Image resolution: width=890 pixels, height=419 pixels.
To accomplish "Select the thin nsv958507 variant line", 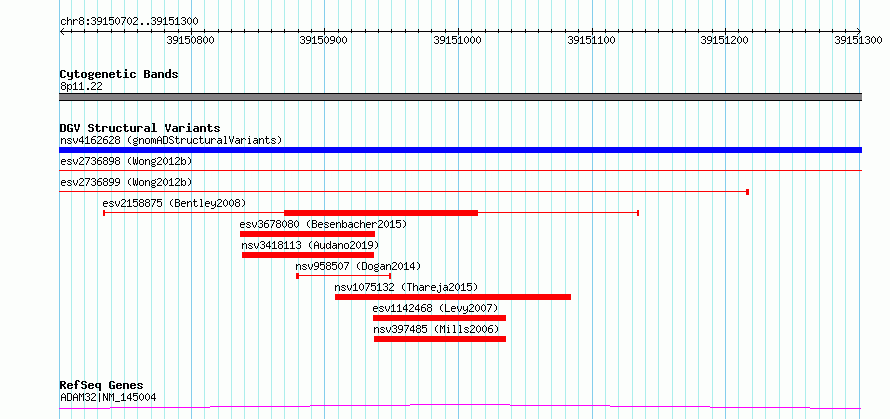I will coord(343,276).
